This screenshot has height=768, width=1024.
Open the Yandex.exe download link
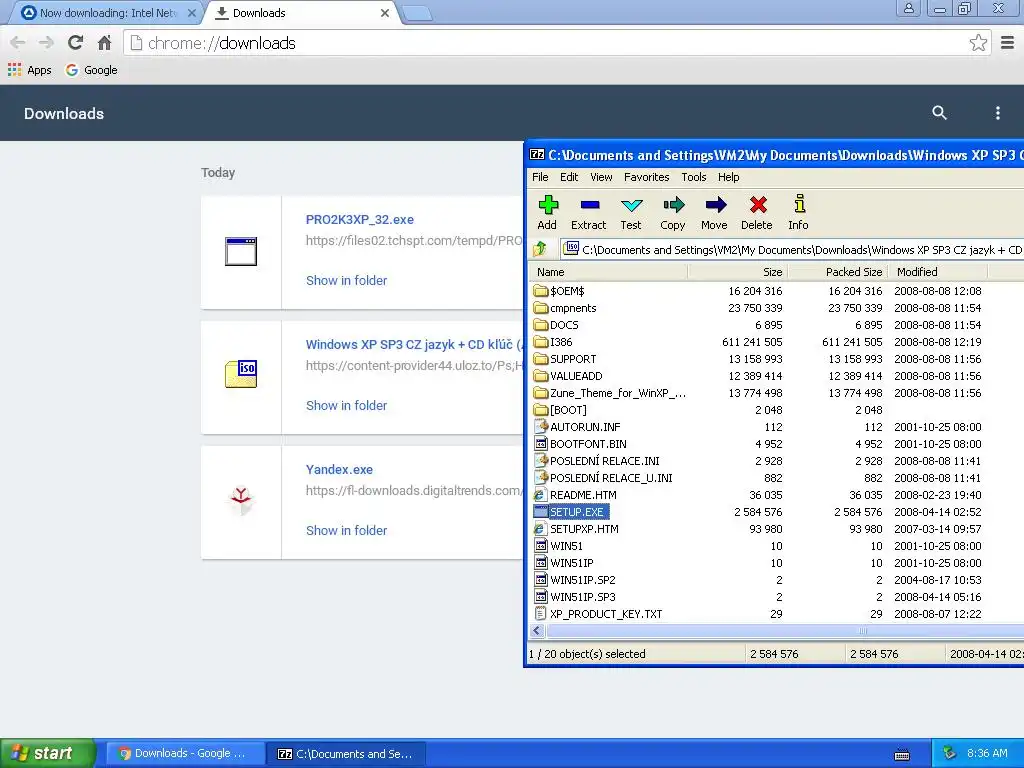pyautogui.click(x=339, y=470)
